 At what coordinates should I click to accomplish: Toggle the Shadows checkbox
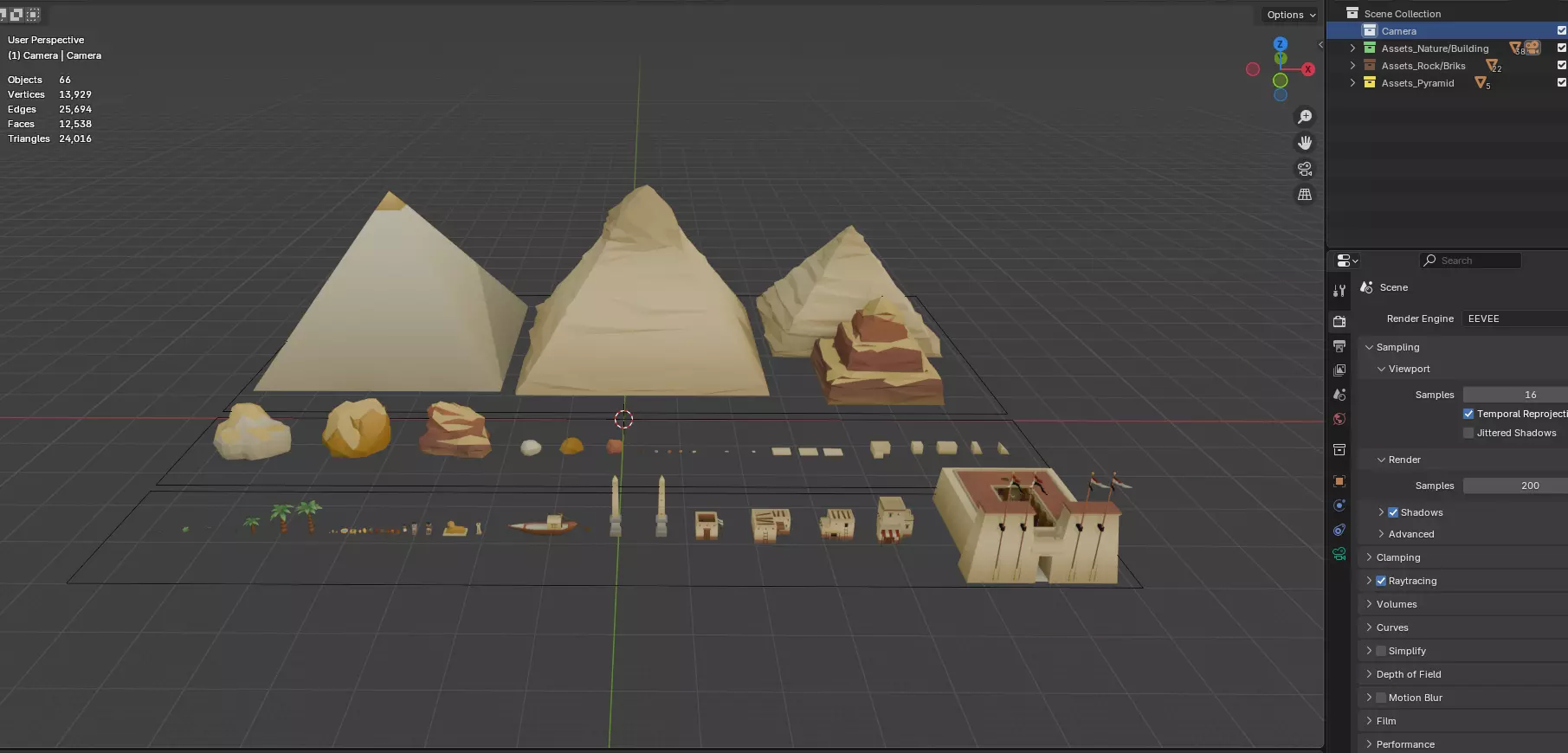pos(1393,512)
